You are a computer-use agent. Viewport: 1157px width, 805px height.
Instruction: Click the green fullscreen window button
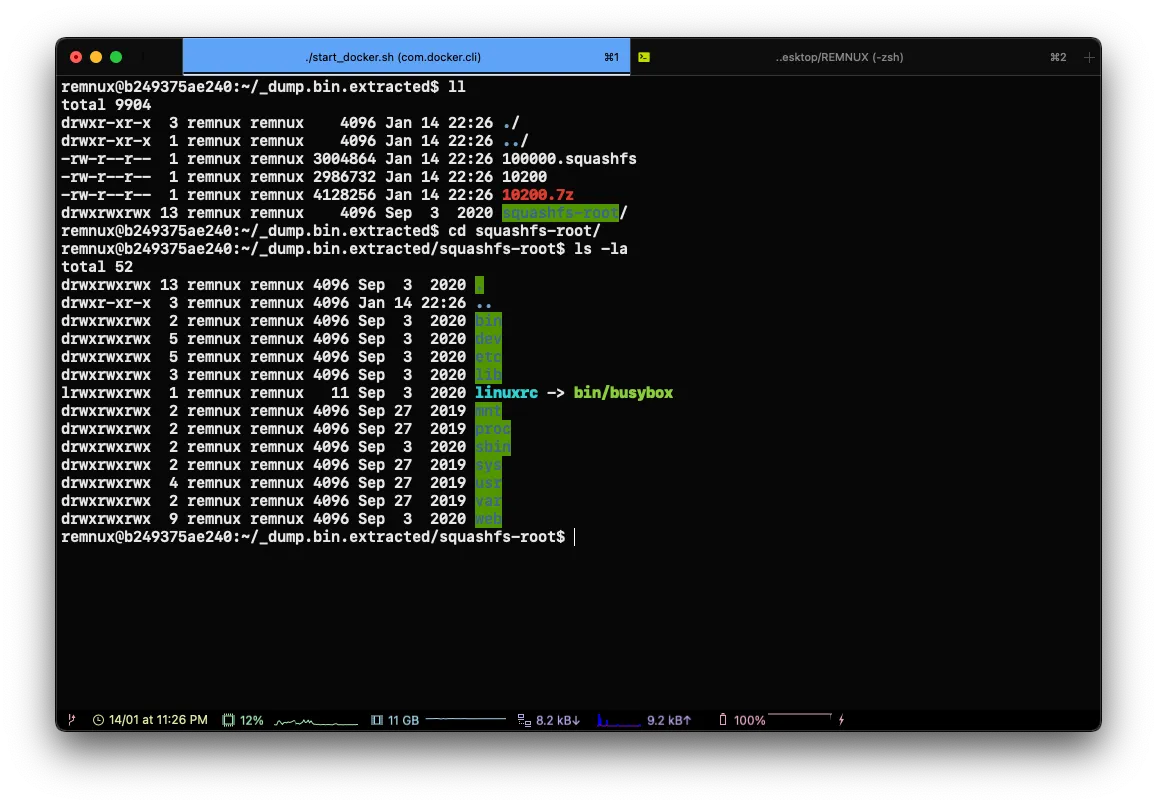[116, 58]
